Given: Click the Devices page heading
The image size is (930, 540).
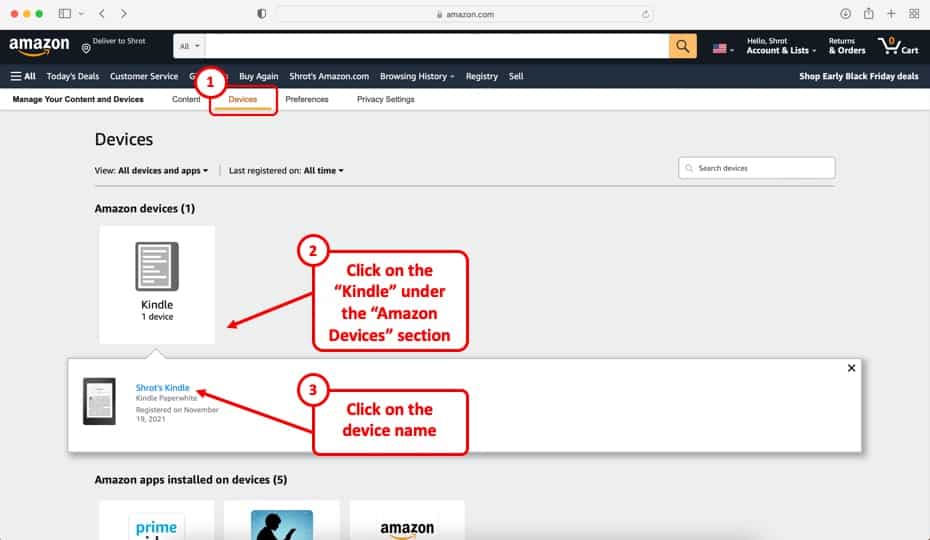Looking at the screenshot, I should click(124, 139).
